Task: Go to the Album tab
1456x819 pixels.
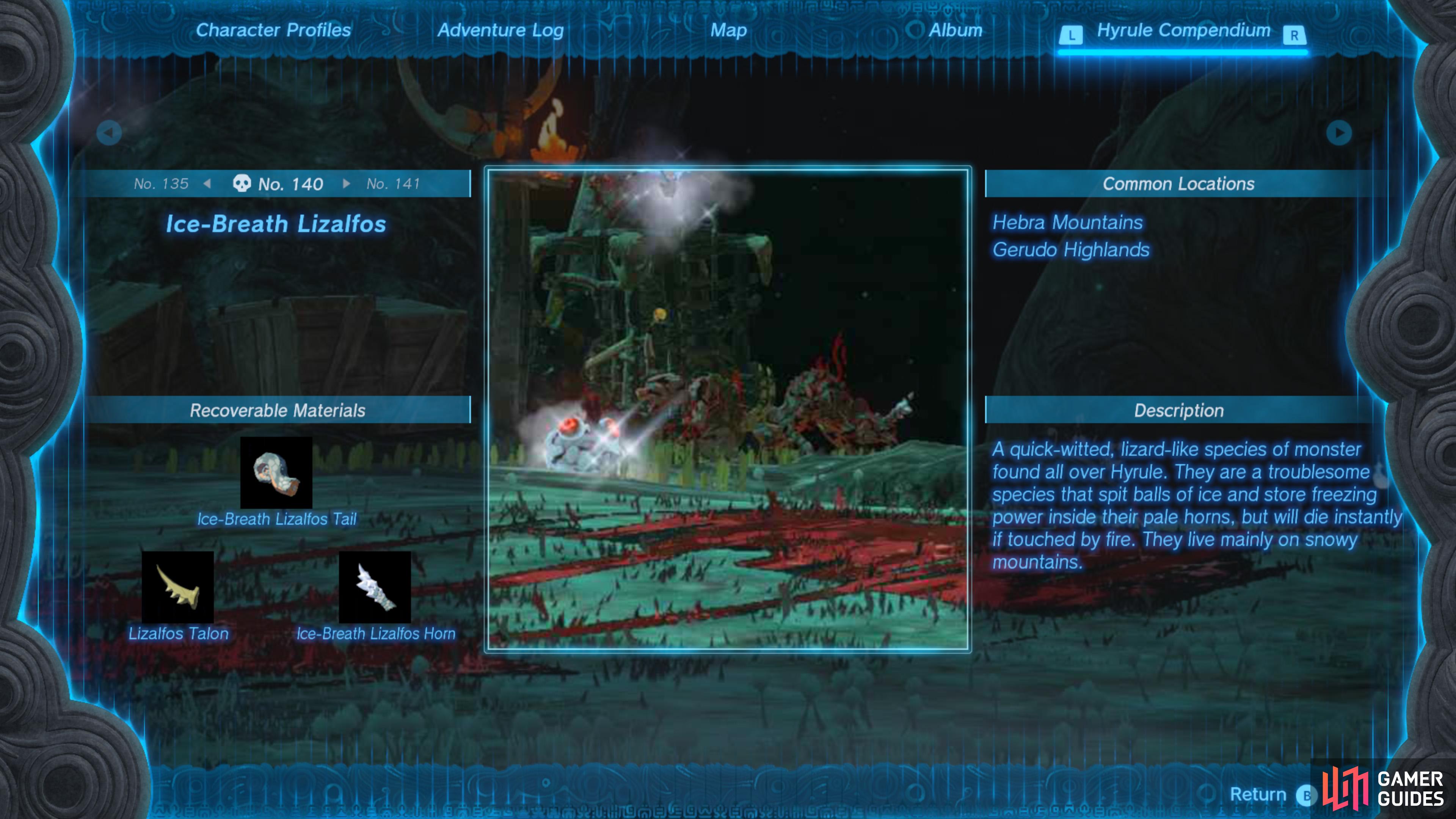Action: (955, 30)
